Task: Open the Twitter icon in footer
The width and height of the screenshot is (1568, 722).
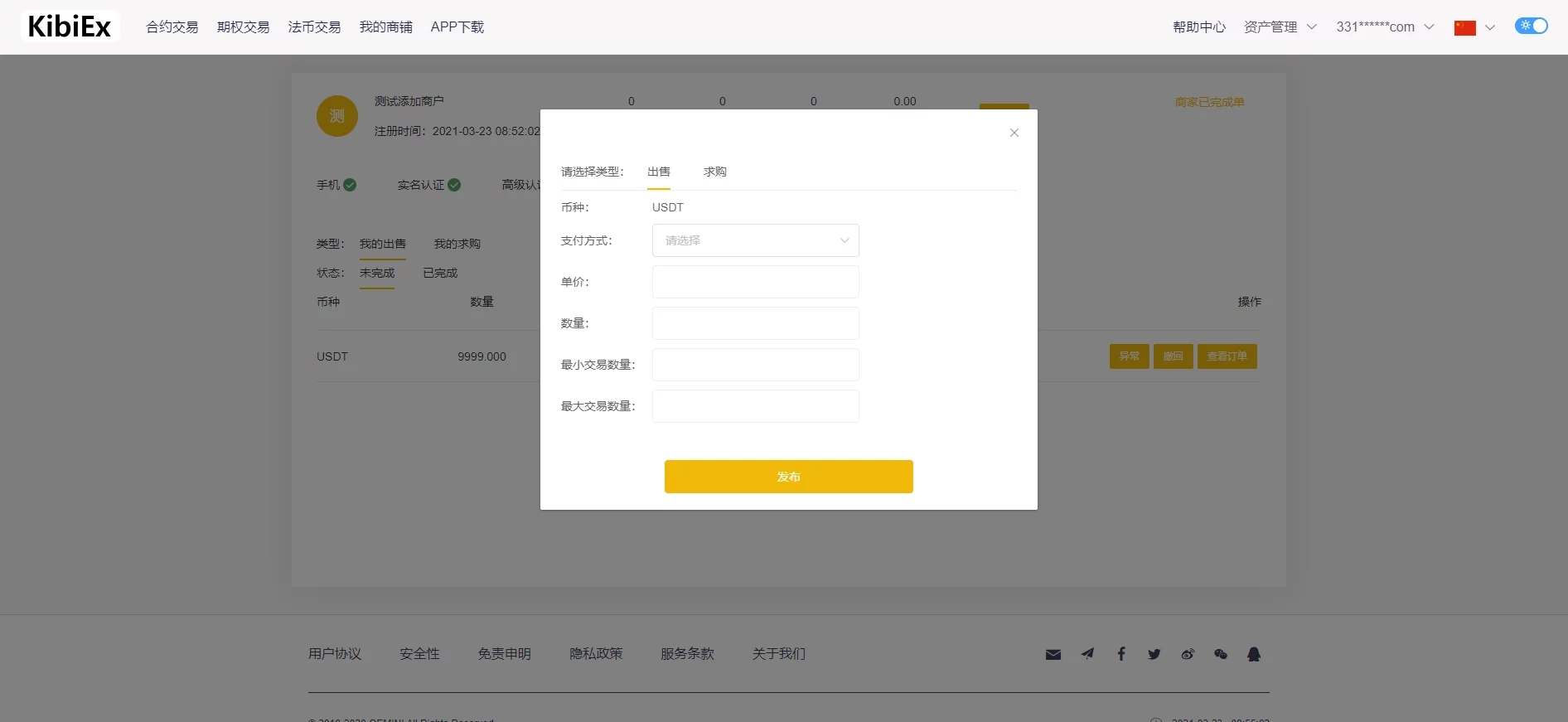Action: pyautogui.click(x=1154, y=654)
